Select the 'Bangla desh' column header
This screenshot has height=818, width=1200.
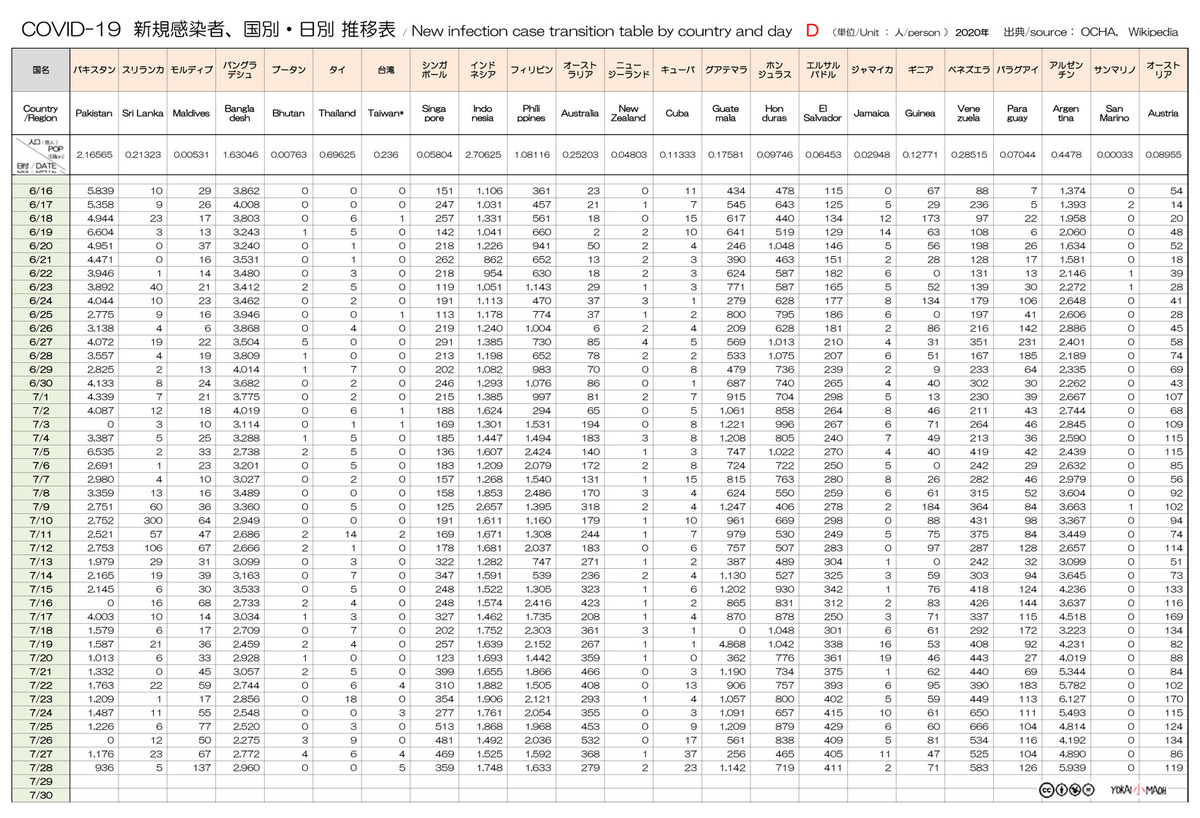238,113
